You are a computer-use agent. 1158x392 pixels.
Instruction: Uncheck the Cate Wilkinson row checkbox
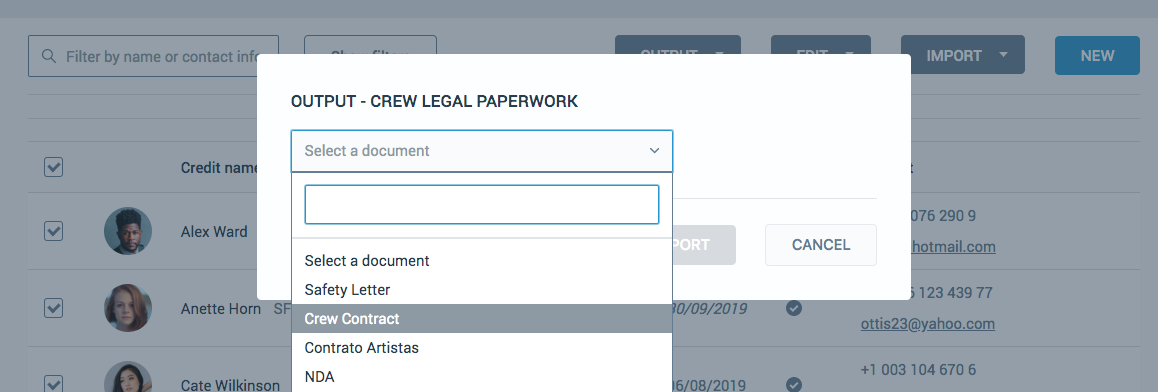click(x=53, y=384)
